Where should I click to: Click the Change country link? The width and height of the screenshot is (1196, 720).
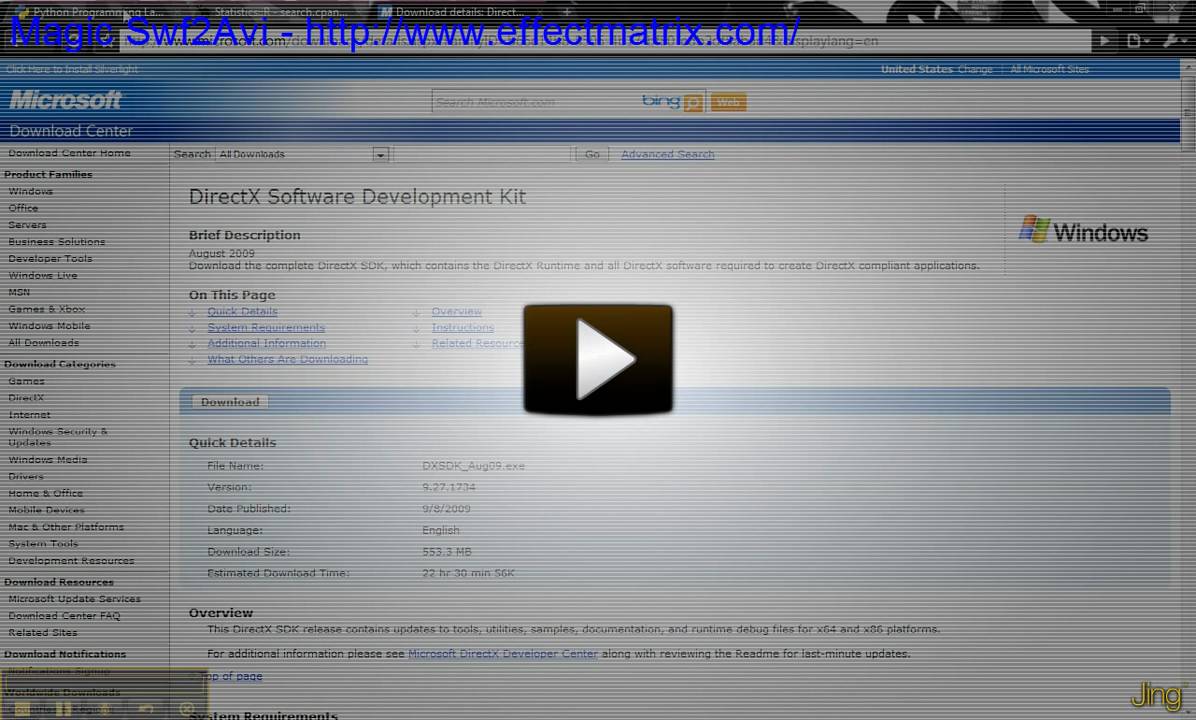pyautogui.click(x=975, y=69)
